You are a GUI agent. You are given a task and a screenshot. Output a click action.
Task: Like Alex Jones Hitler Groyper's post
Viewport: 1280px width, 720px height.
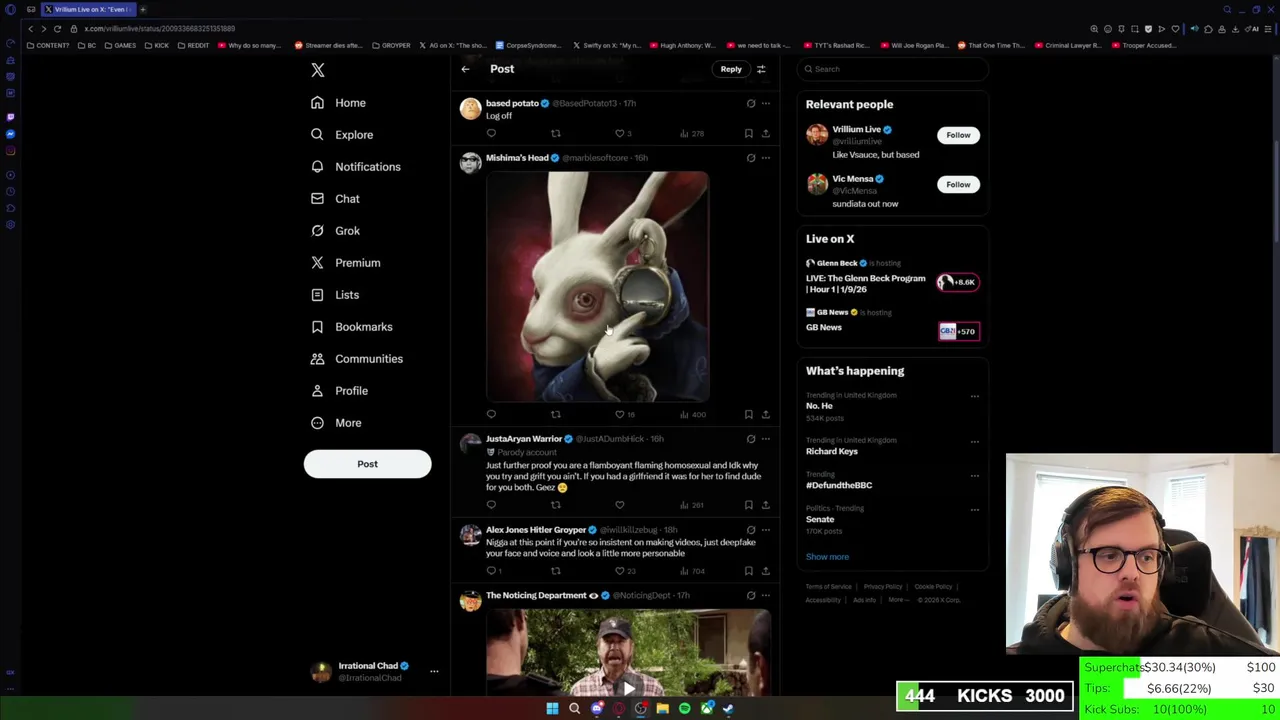point(620,571)
